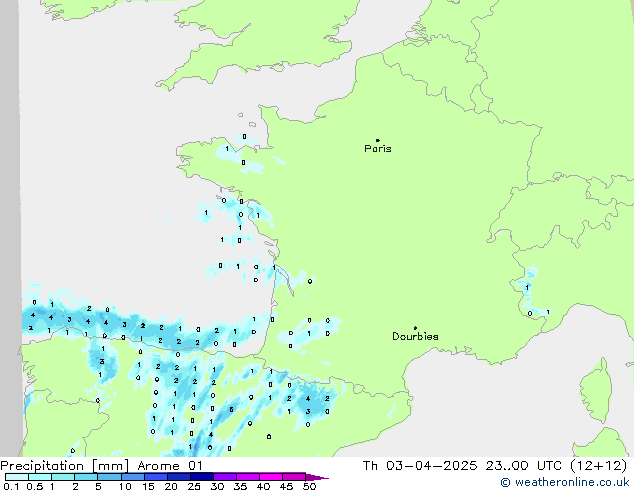
Task: Select the 10–15 mm blue legend swatch
Action: 133,477
